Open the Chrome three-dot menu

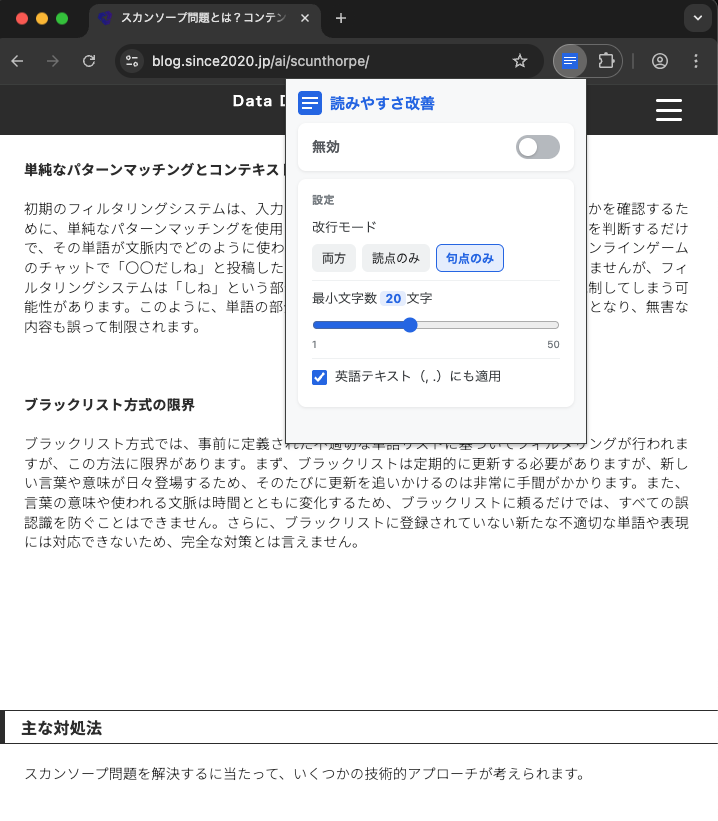(696, 61)
